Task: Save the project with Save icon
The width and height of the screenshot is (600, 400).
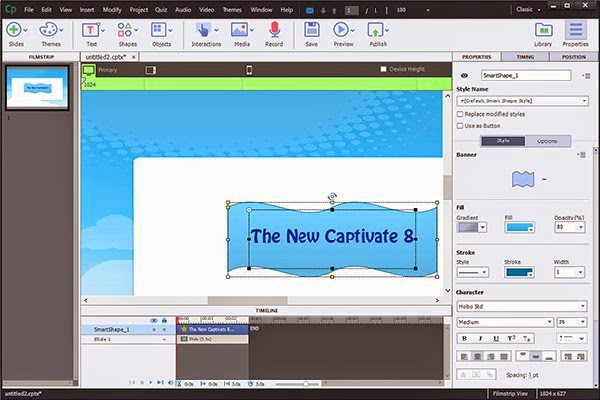Action: pos(311,30)
